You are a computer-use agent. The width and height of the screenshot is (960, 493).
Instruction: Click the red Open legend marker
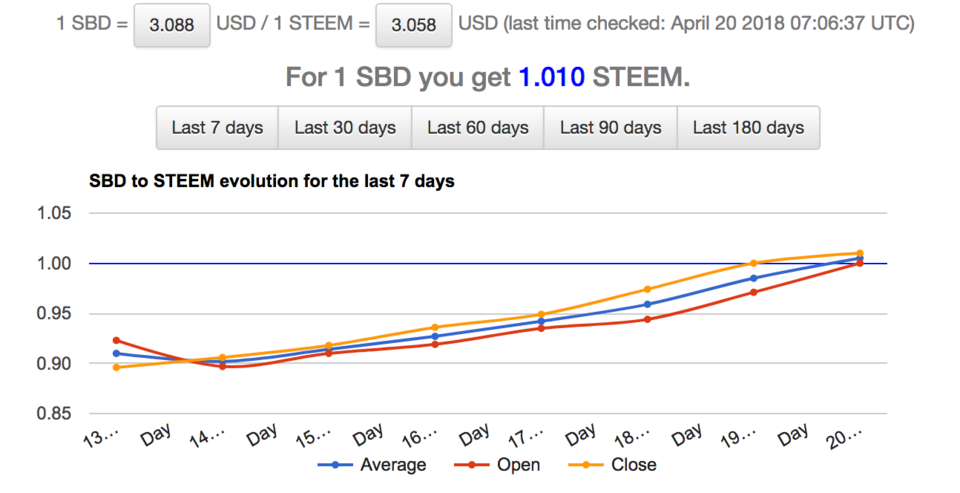pyautogui.click(x=474, y=465)
